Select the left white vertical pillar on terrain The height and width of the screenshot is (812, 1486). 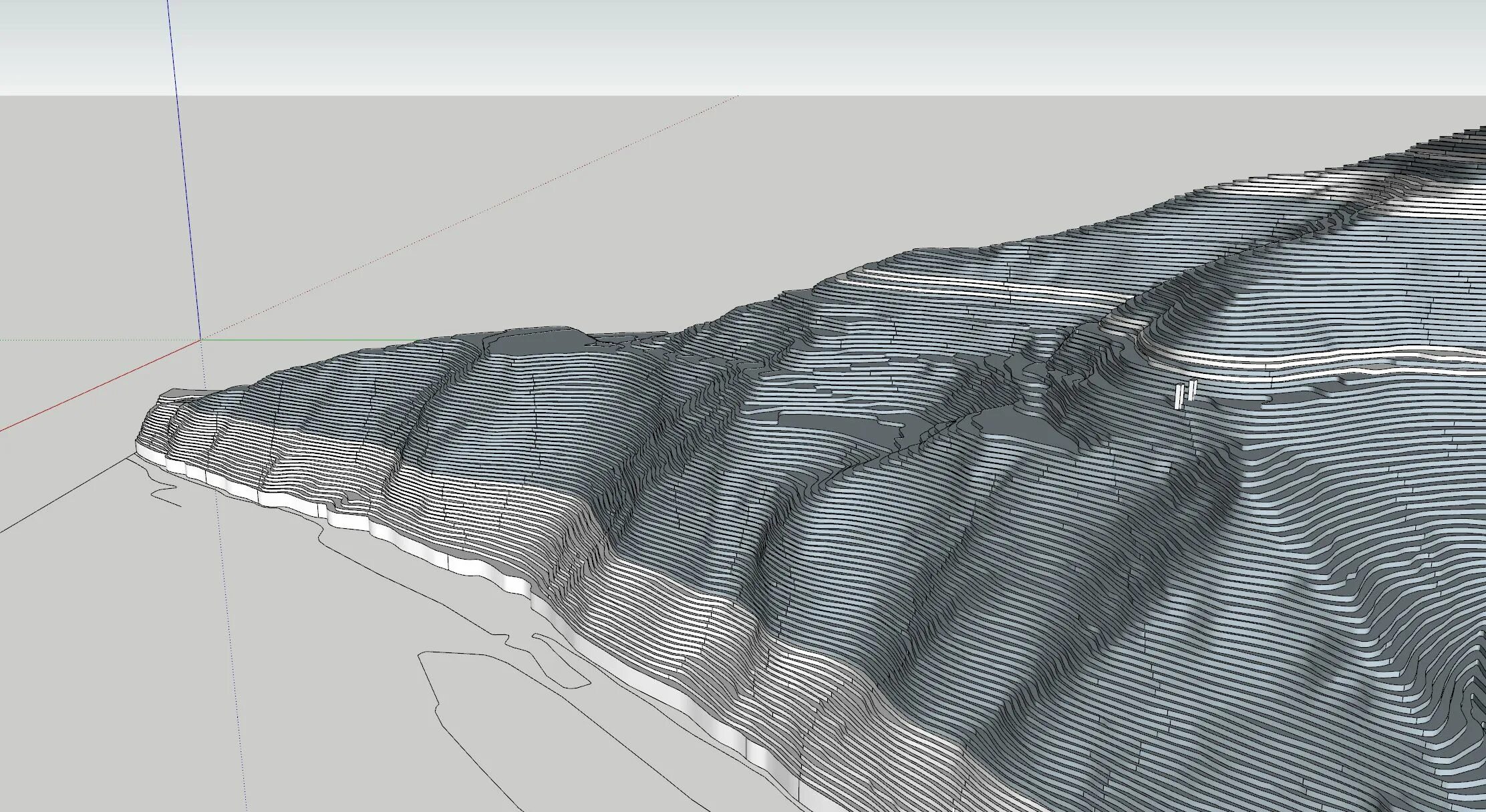tap(1179, 395)
